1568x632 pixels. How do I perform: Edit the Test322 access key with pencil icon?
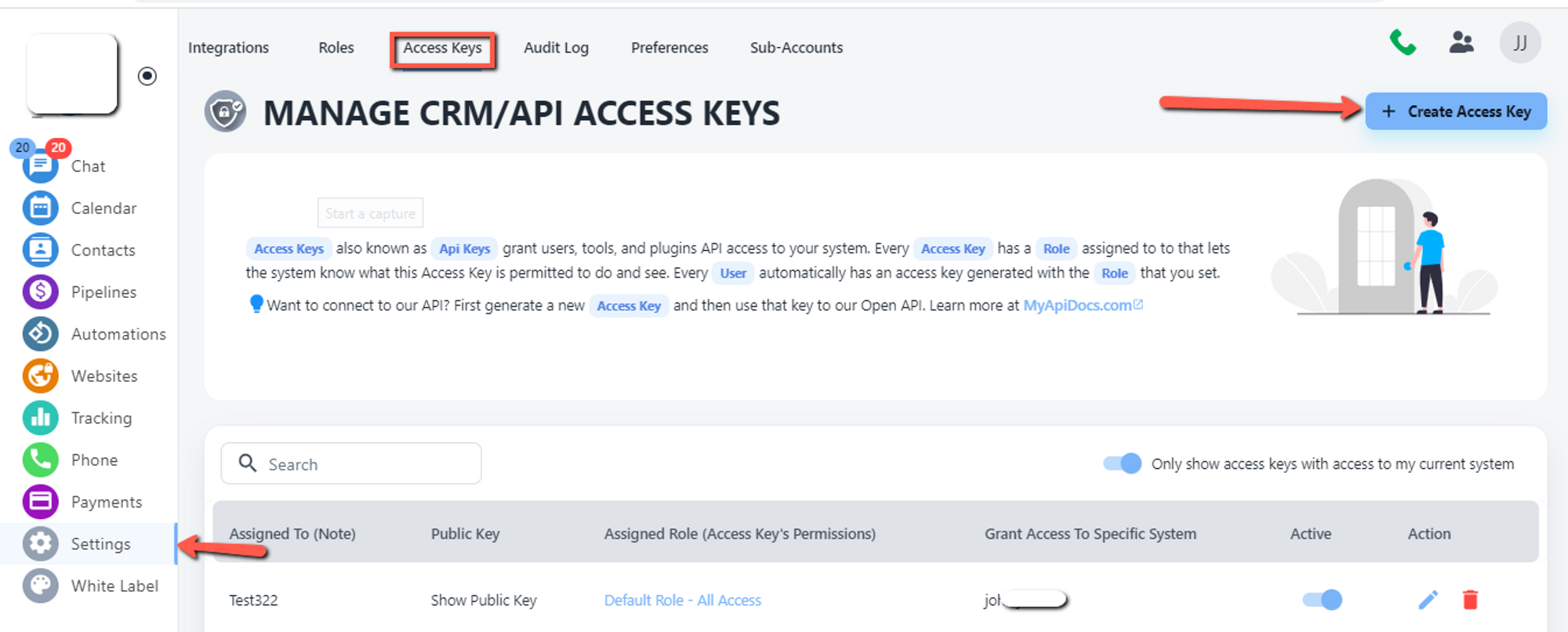[1428, 600]
